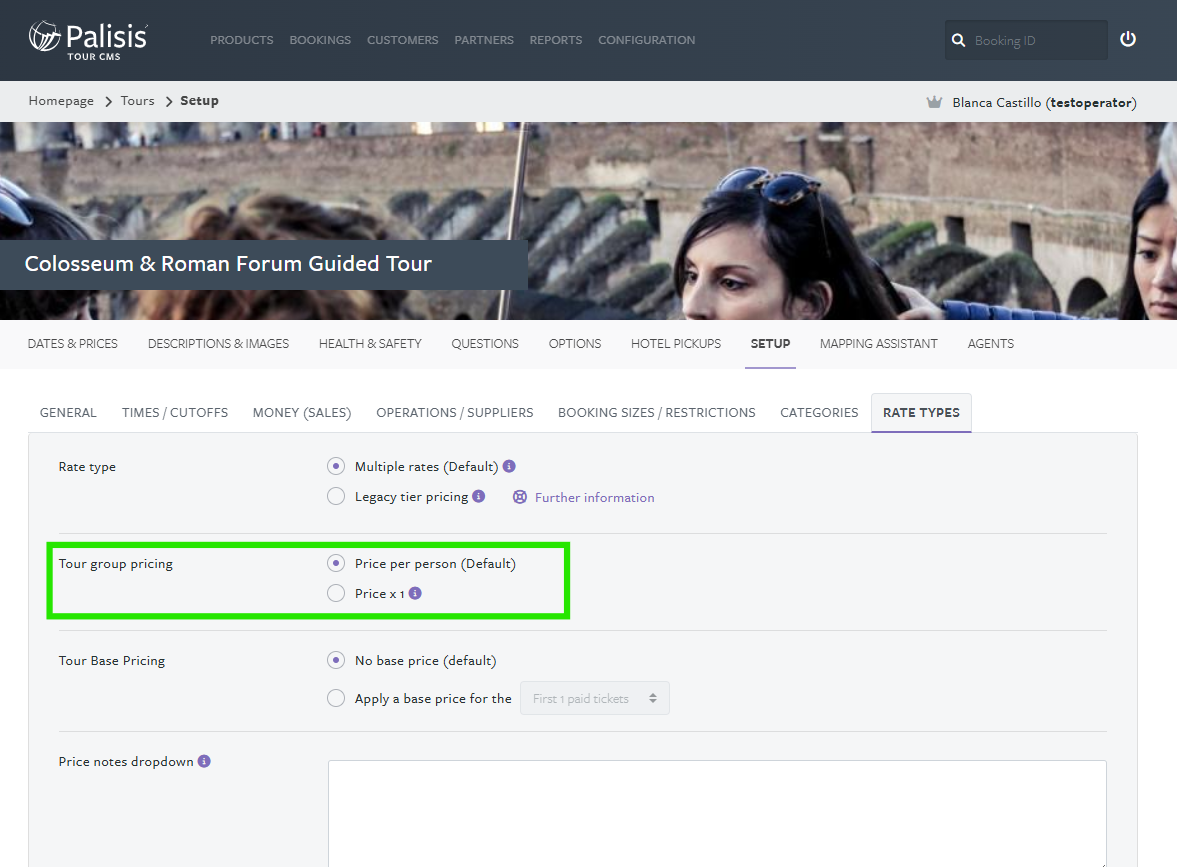Open the MONEY (SALES) sub-tab
This screenshot has width=1177, height=867.
click(302, 413)
